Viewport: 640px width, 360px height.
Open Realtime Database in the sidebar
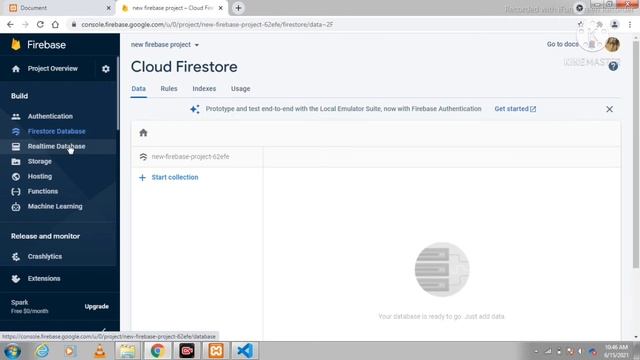56,147
